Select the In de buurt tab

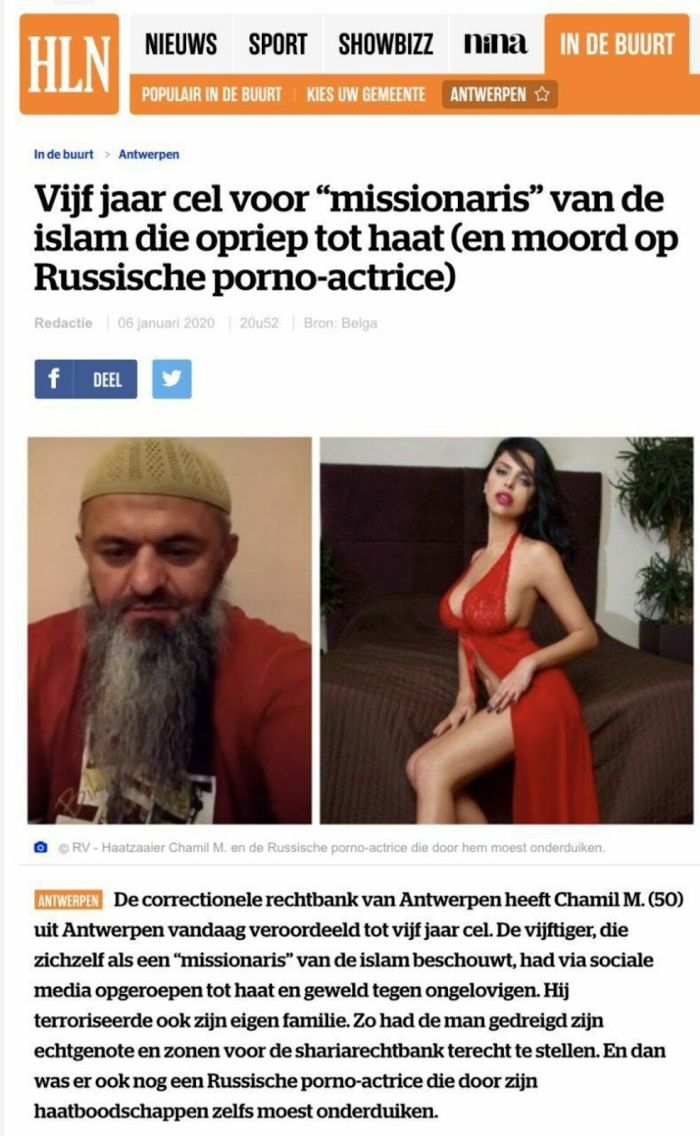click(617, 44)
